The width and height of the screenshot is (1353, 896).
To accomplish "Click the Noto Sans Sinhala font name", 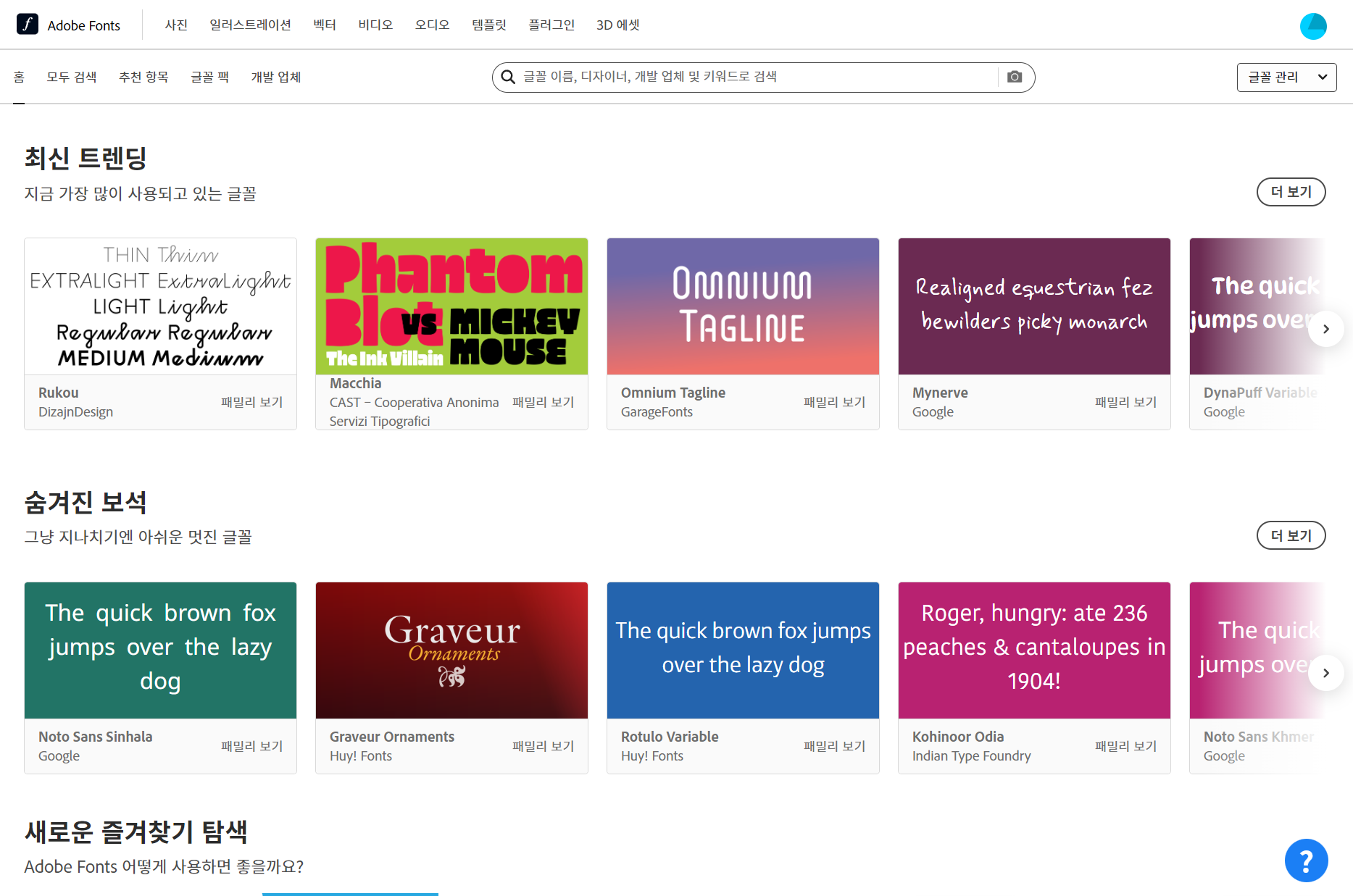I will pos(95,737).
